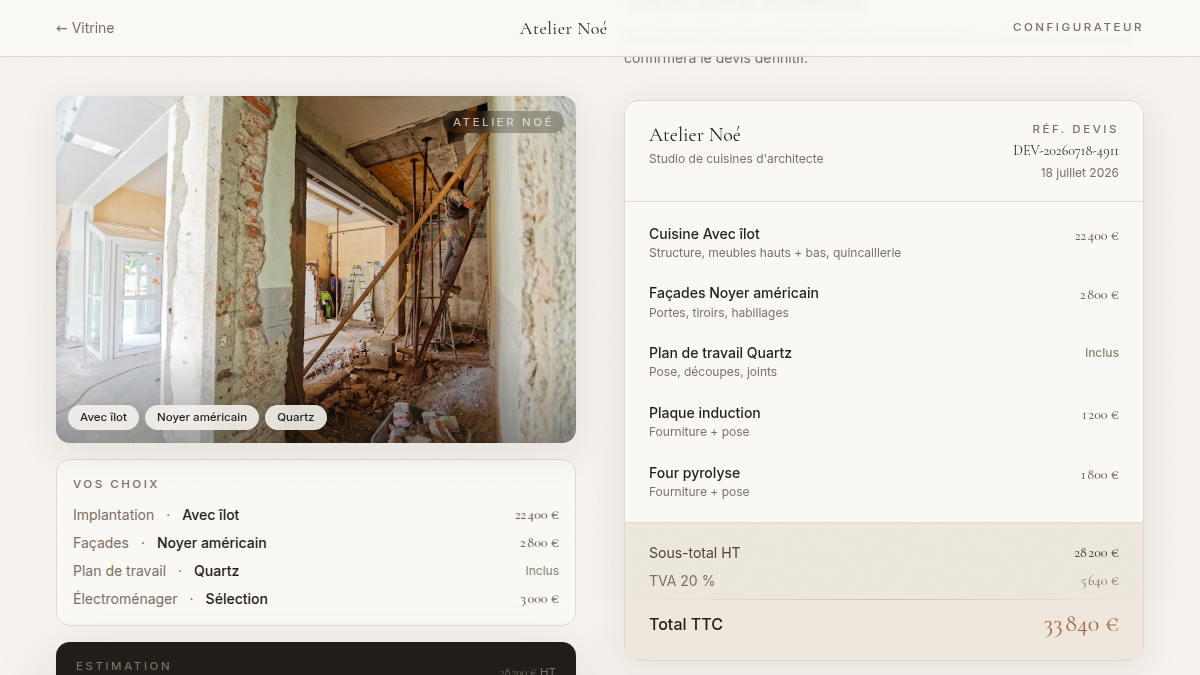Screen dimensions: 1200x675
Task: Click the Four pyrolyse quote line
Action: [x=884, y=482]
